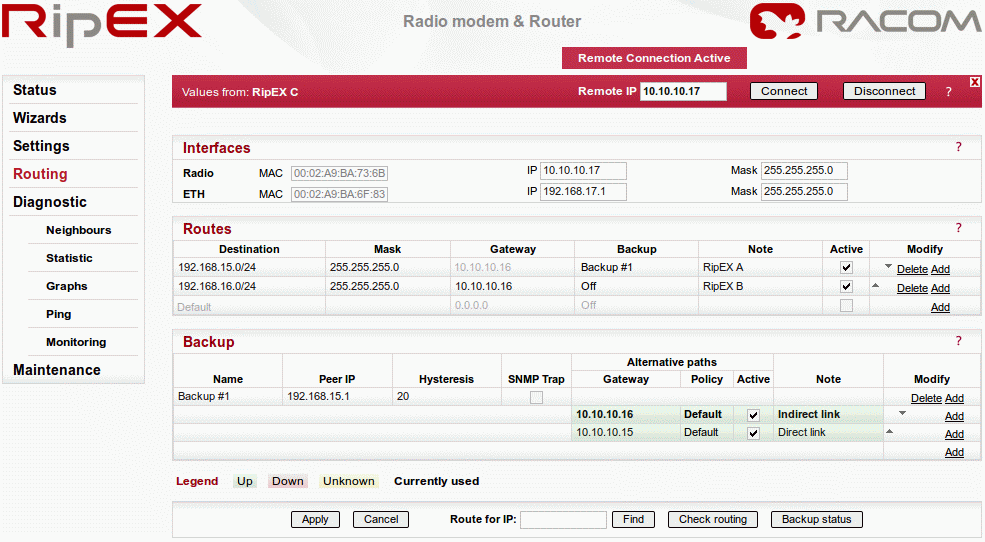The width and height of the screenshot is (985, 542).
Task: Click the Radio Mask field
Action: (804, 171)
